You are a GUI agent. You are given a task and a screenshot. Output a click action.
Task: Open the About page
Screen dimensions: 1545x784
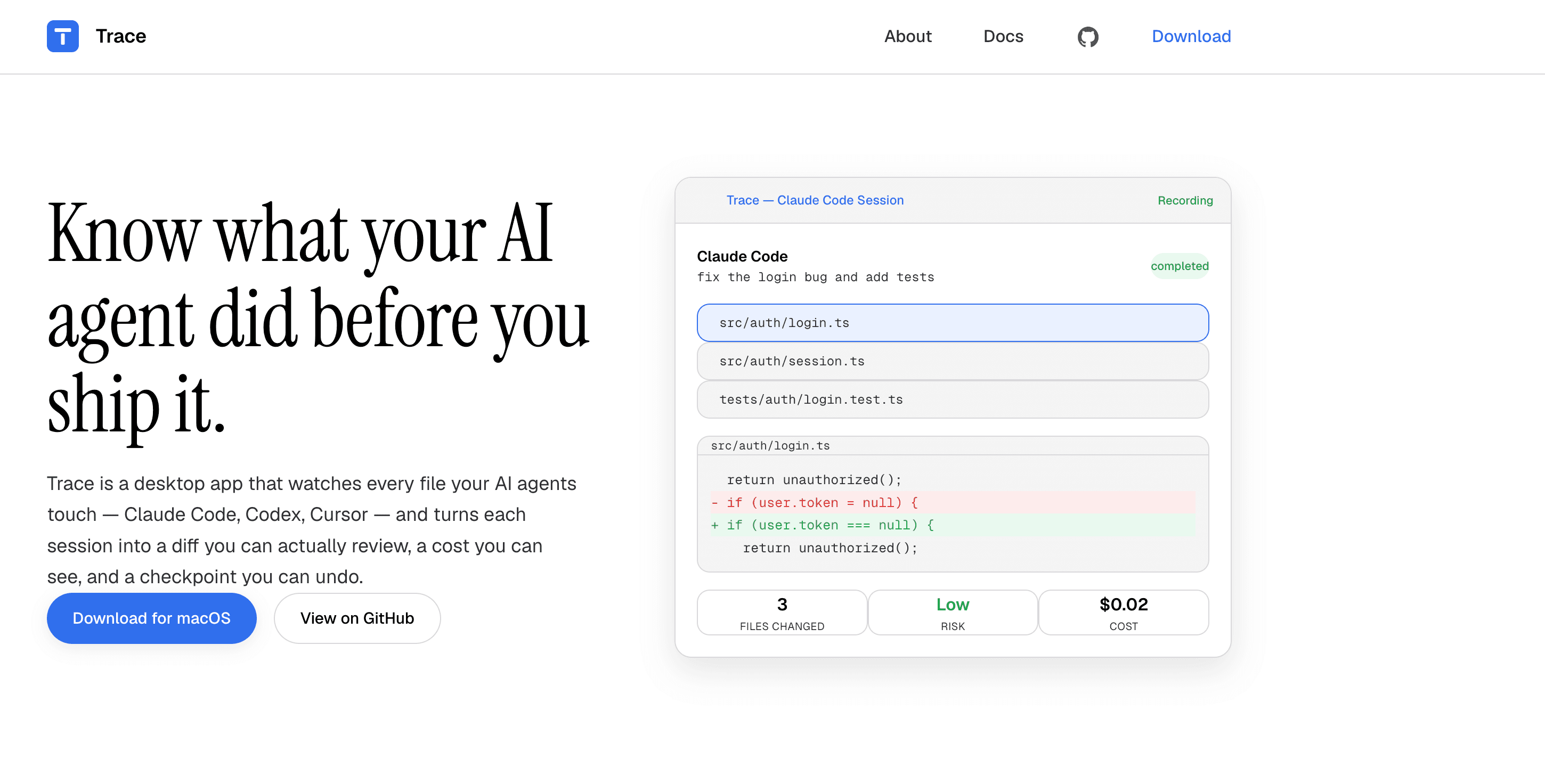pyautogui.click(x=907, y=36)
